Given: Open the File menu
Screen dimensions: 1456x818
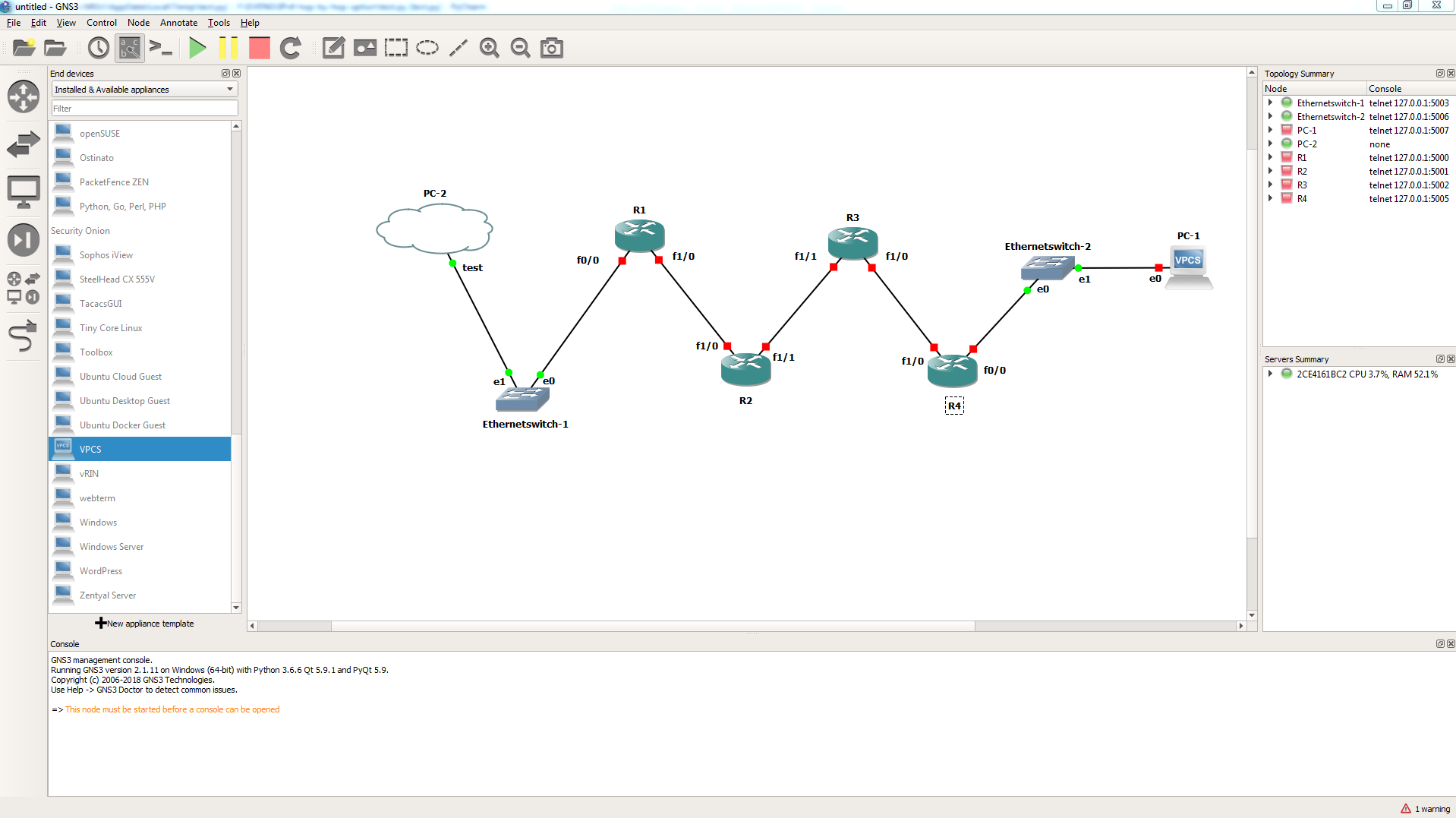Looking at the screenshot, I should click(x=14, y=23).
